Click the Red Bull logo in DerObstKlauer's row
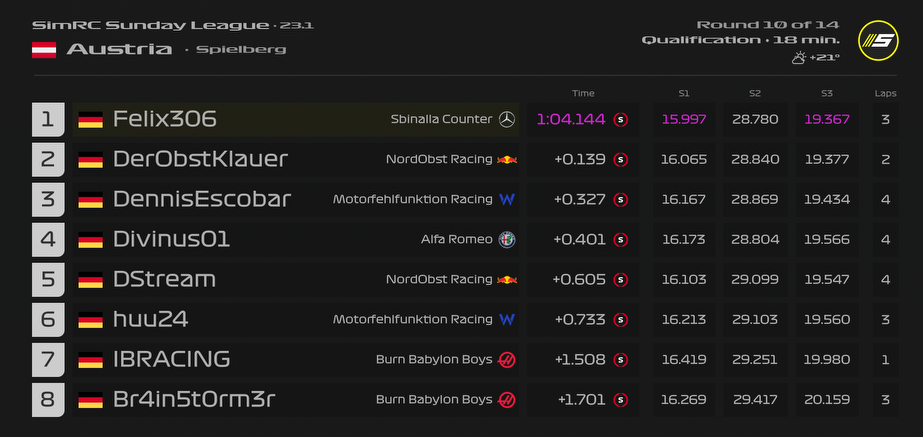 point(507,159)
